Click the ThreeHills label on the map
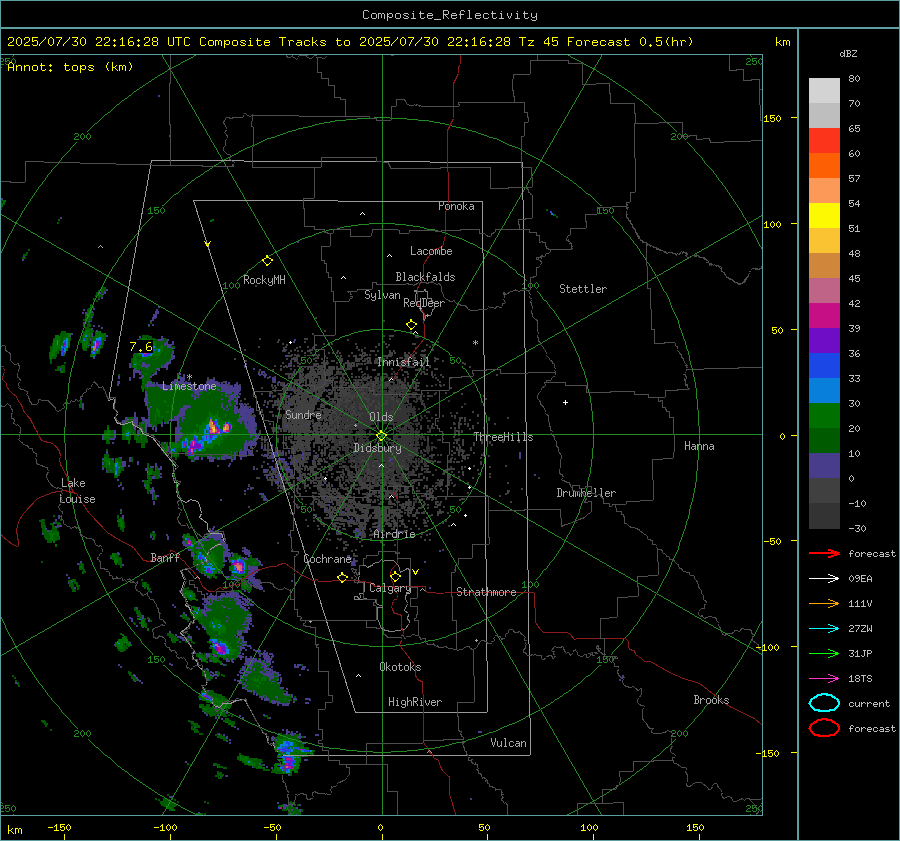 [x=503, y=437]
